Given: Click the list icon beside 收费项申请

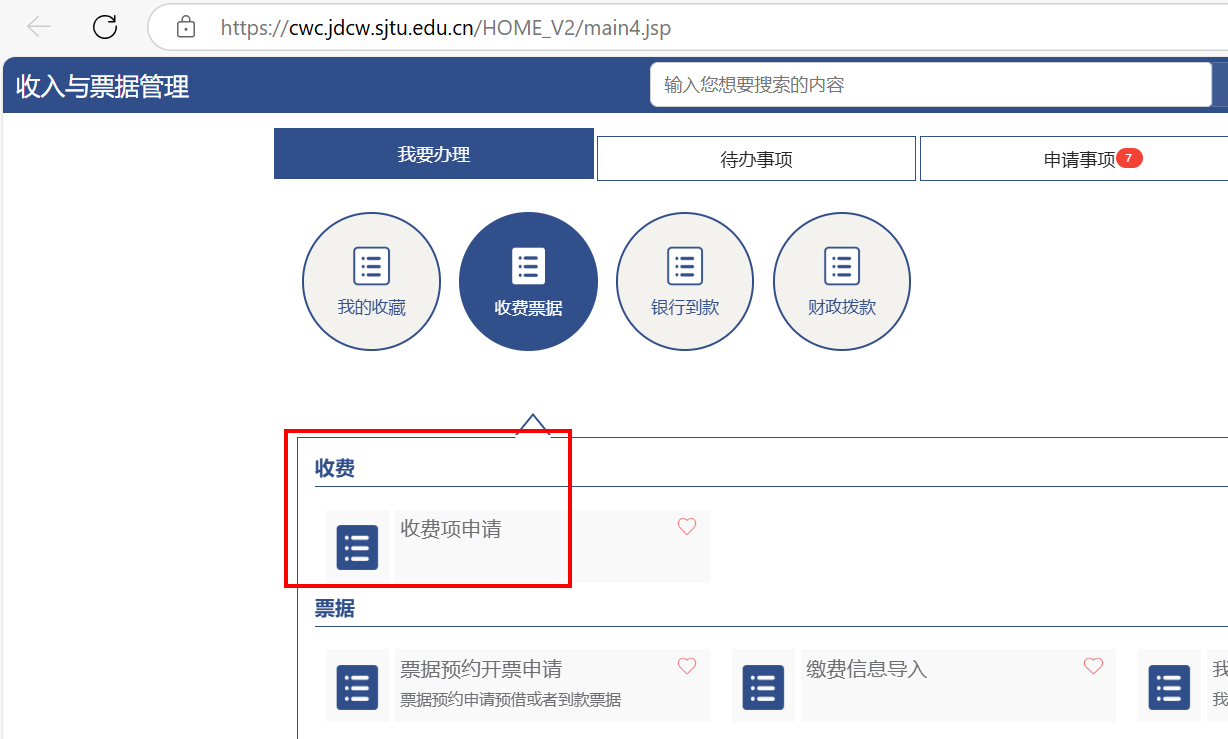Looking at the screenshot, I should pyautogui.click(x=357, y=547).
